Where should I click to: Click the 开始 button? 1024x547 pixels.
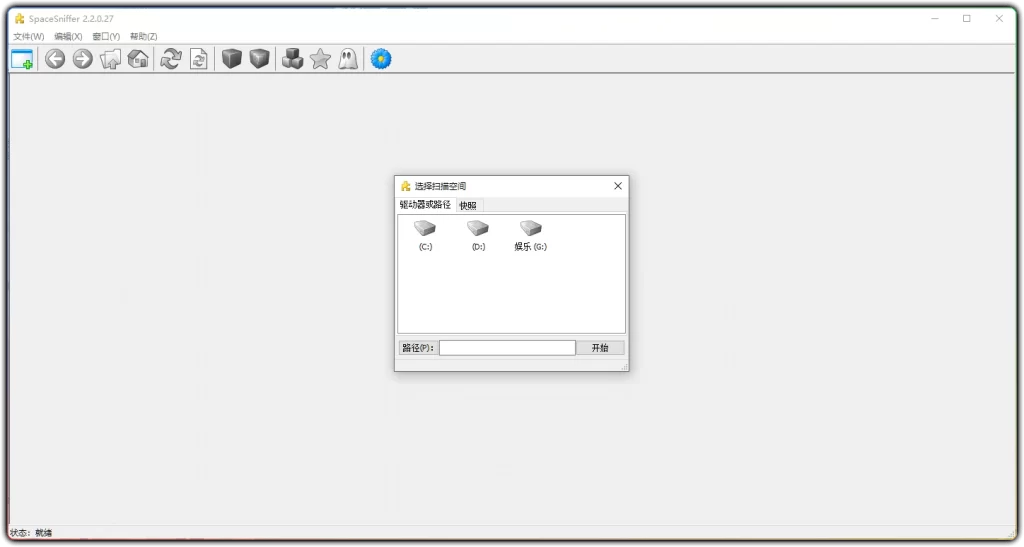(x=600, y=348)
